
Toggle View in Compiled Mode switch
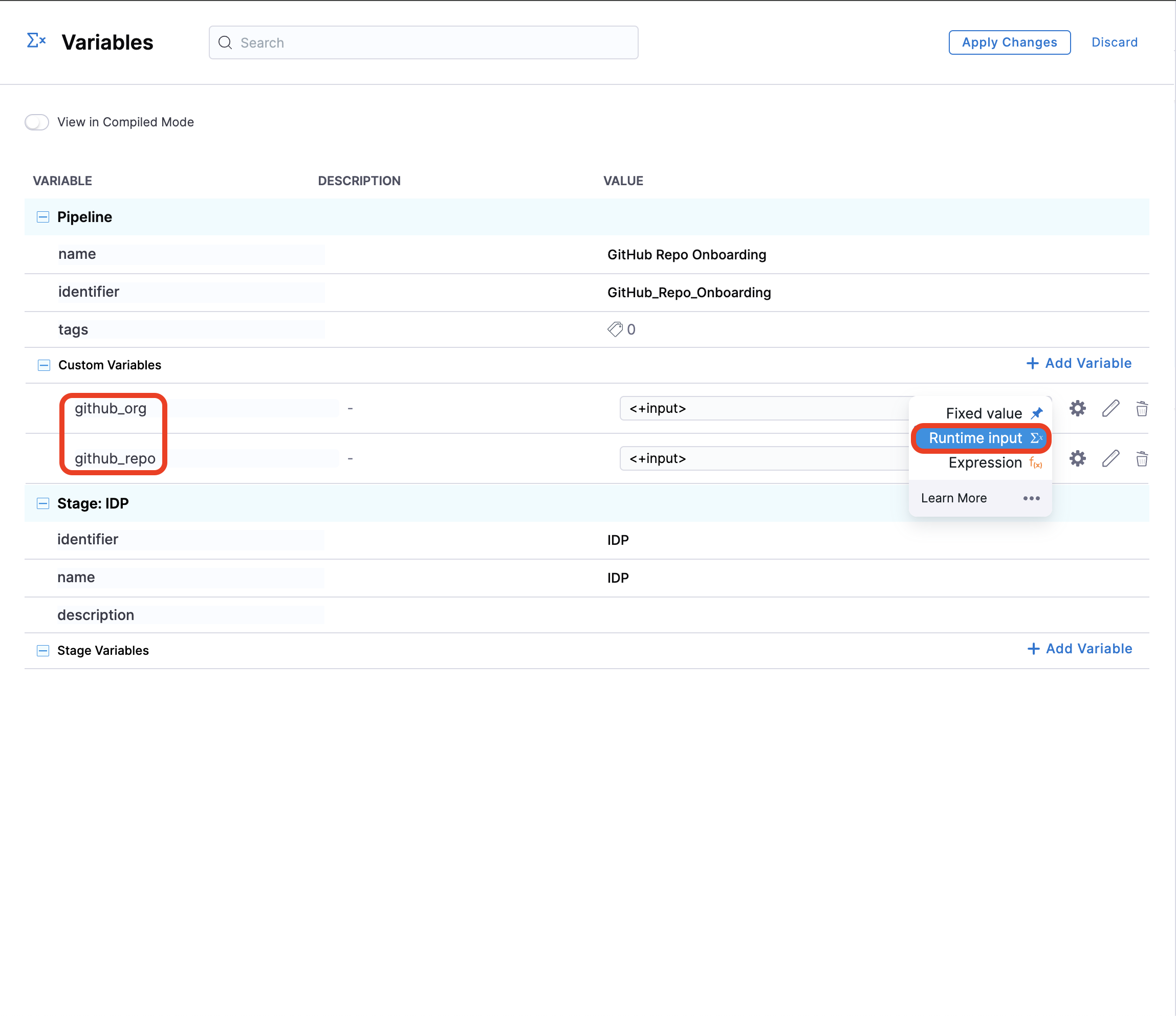click(37, 122)
